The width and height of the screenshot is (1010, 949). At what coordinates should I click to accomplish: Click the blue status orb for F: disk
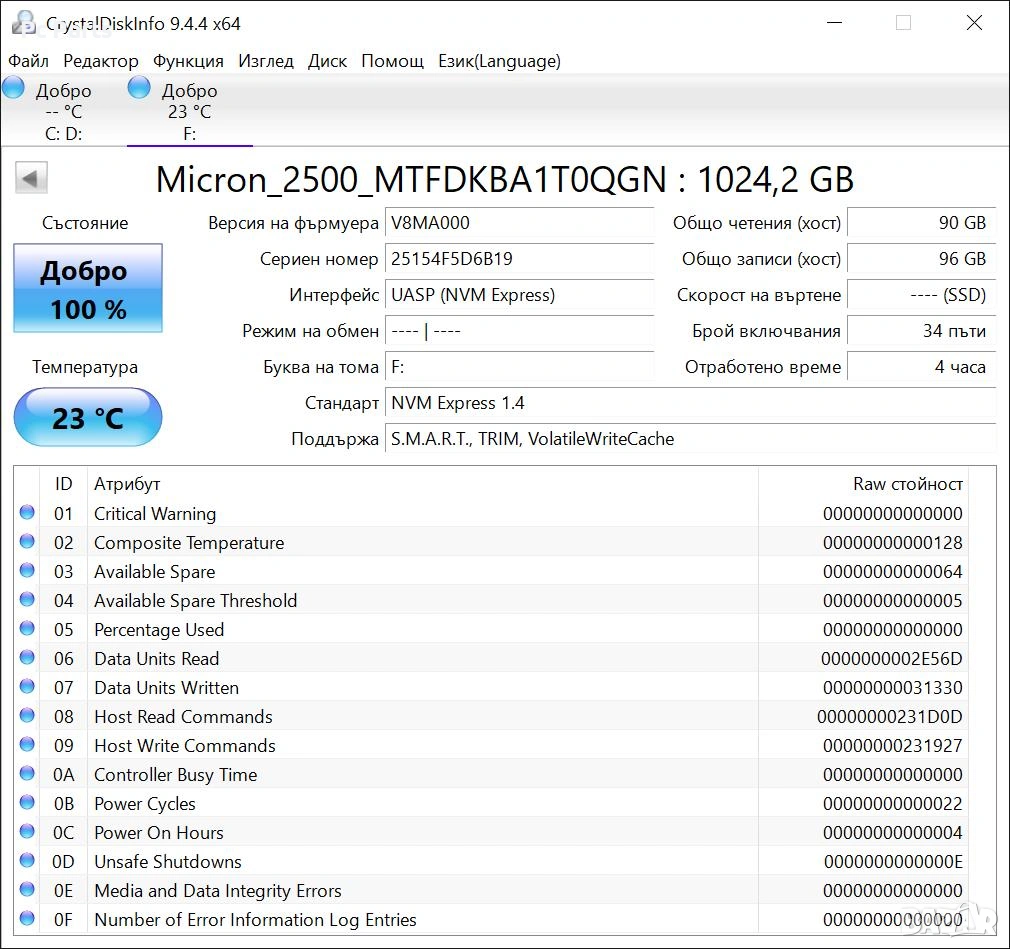tap(139, 87)
